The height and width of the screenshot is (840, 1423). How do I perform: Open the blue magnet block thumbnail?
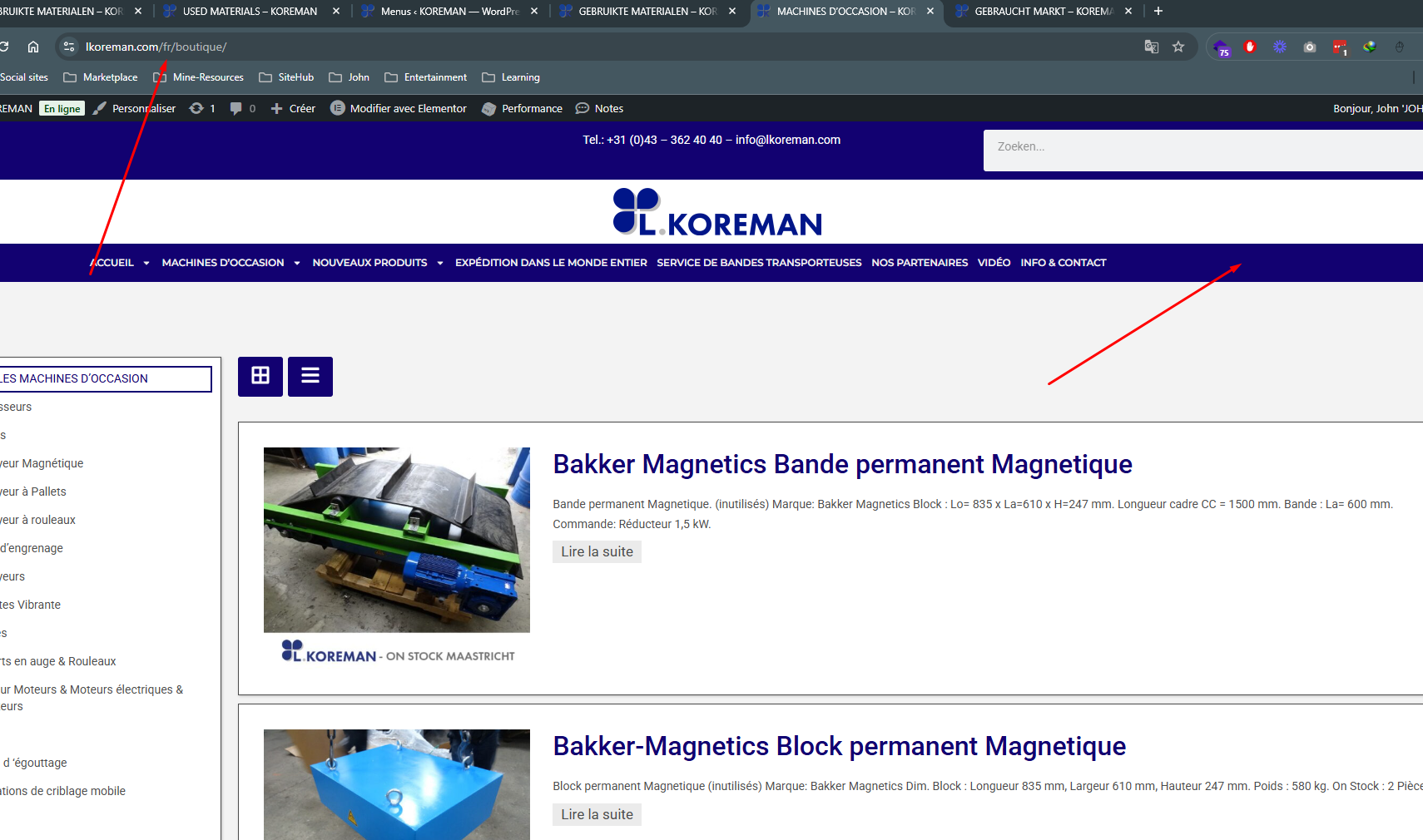click(397, 784)
